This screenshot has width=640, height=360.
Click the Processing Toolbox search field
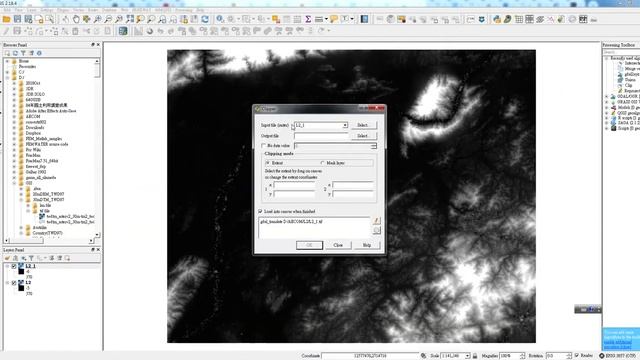pyautogui.click(x=621, y=52)
